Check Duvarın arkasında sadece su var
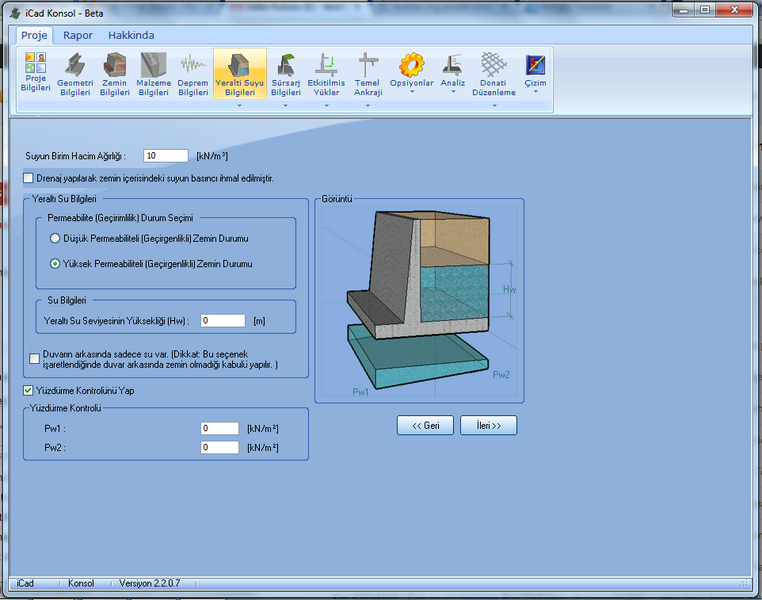This screenshot has width=762, height=600. 34,359
